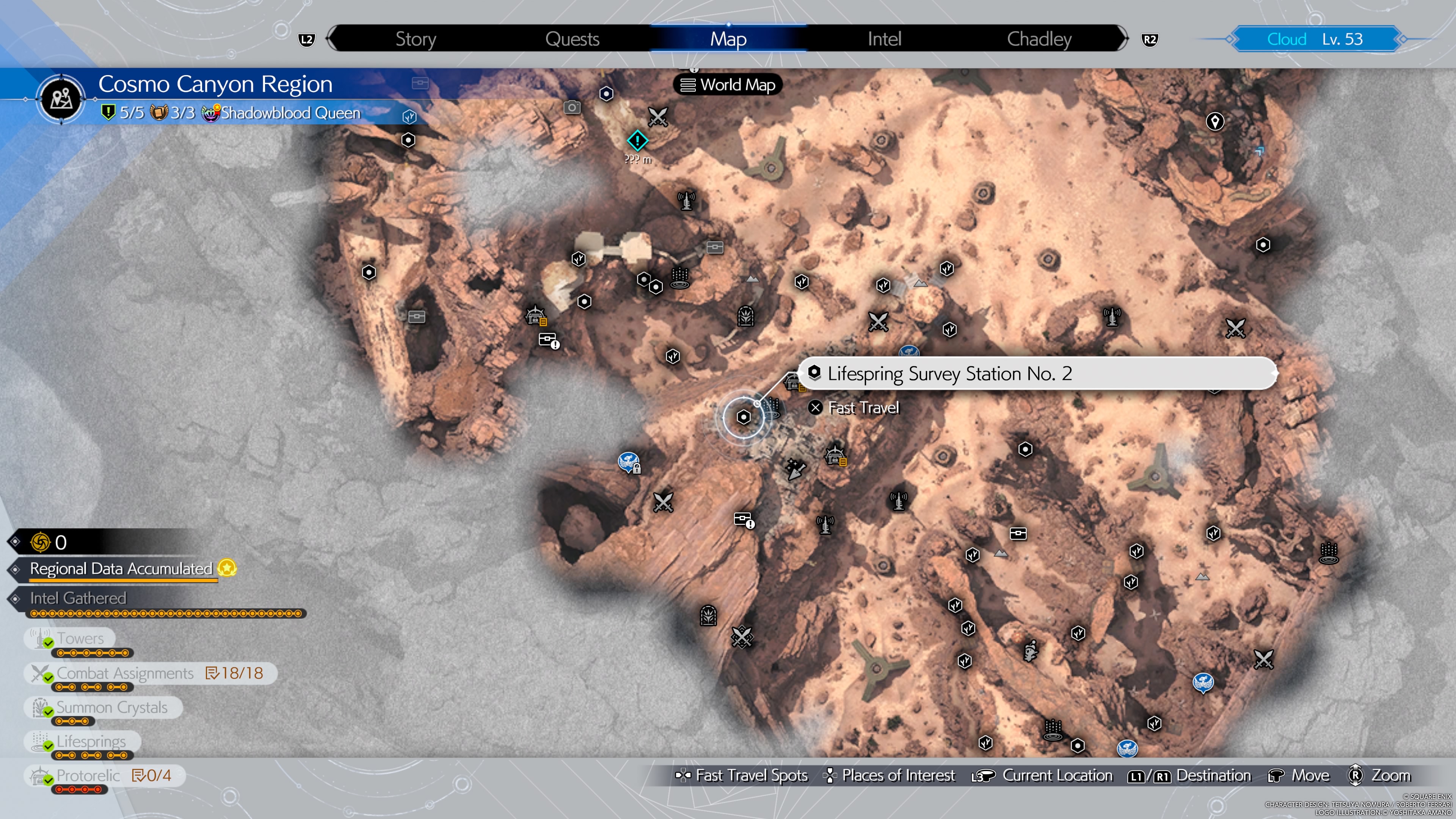Click the Towers progress dots bar

click(x=93, y=653)
